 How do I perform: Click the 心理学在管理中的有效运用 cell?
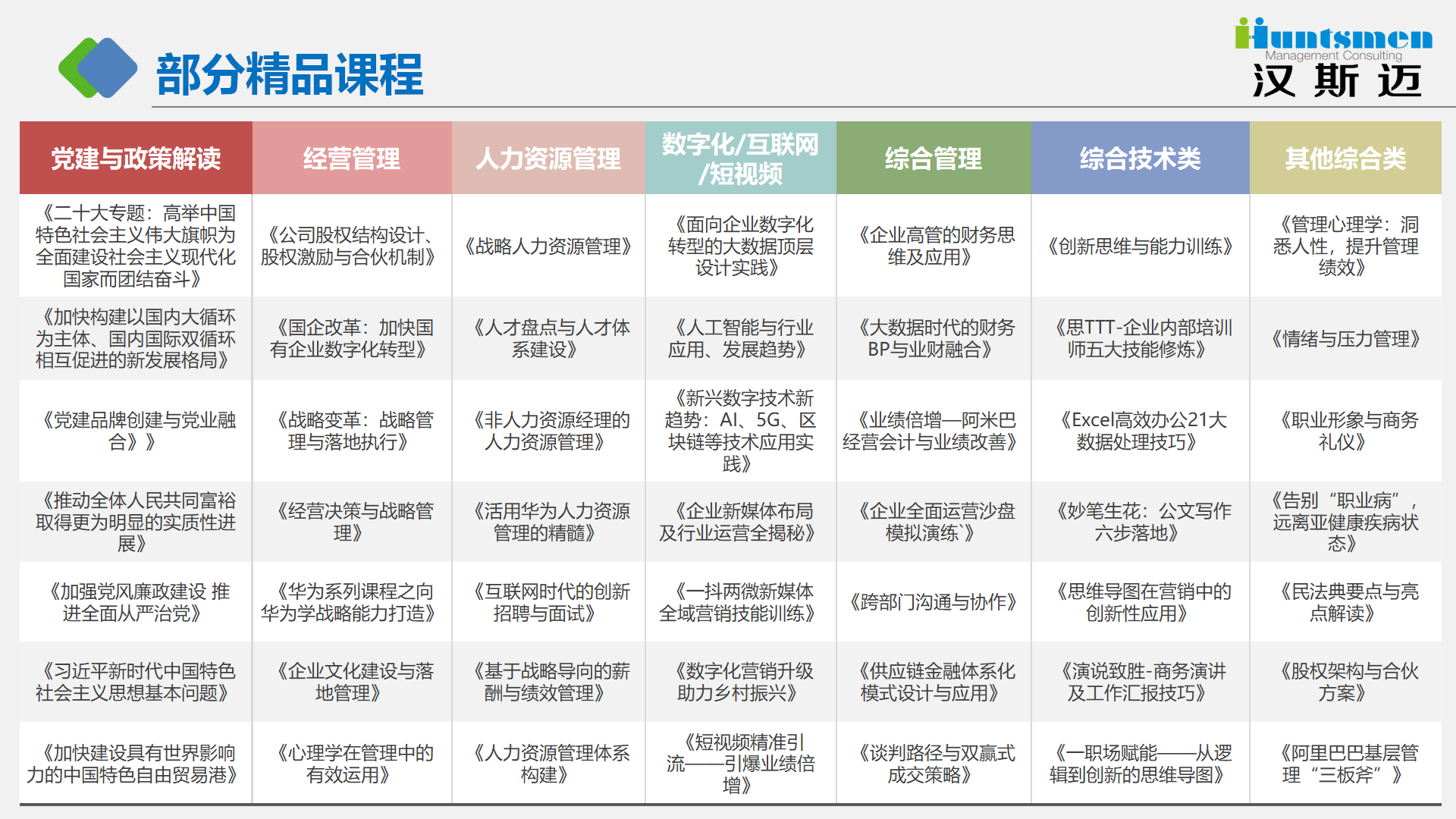click(352, 763)
